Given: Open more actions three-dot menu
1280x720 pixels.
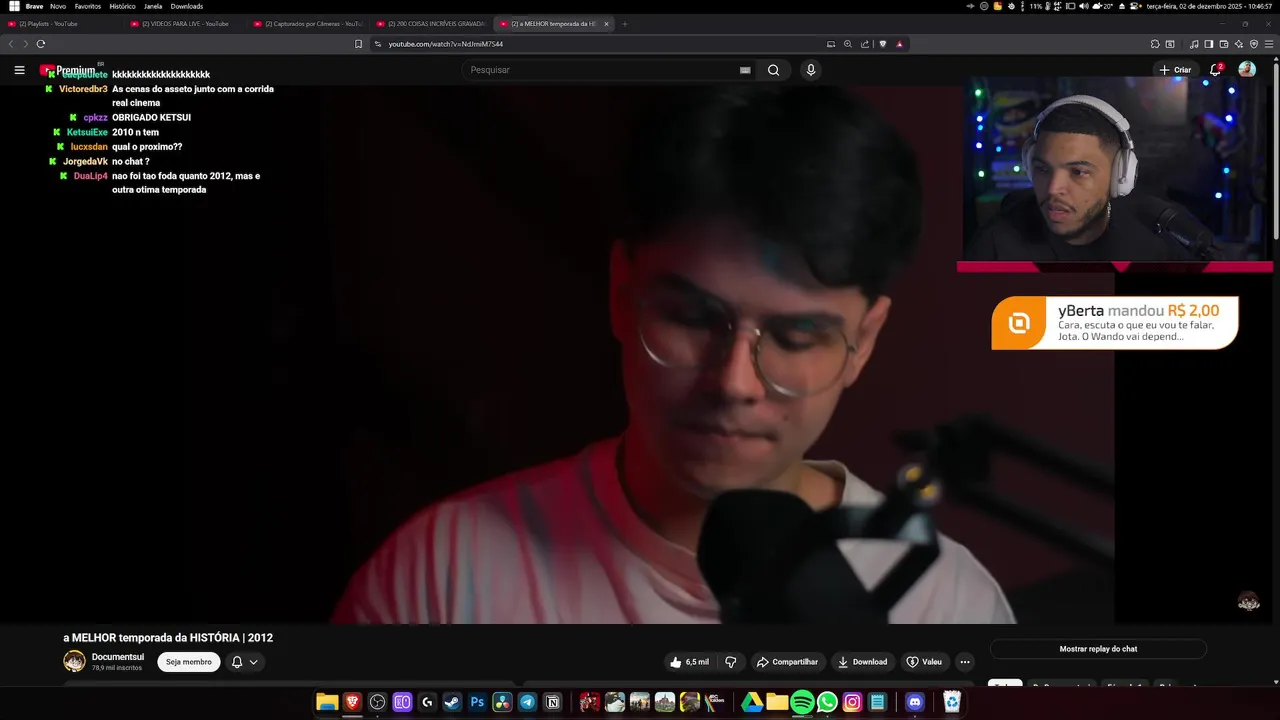Looking at the screenshot, I should point(965,662).
